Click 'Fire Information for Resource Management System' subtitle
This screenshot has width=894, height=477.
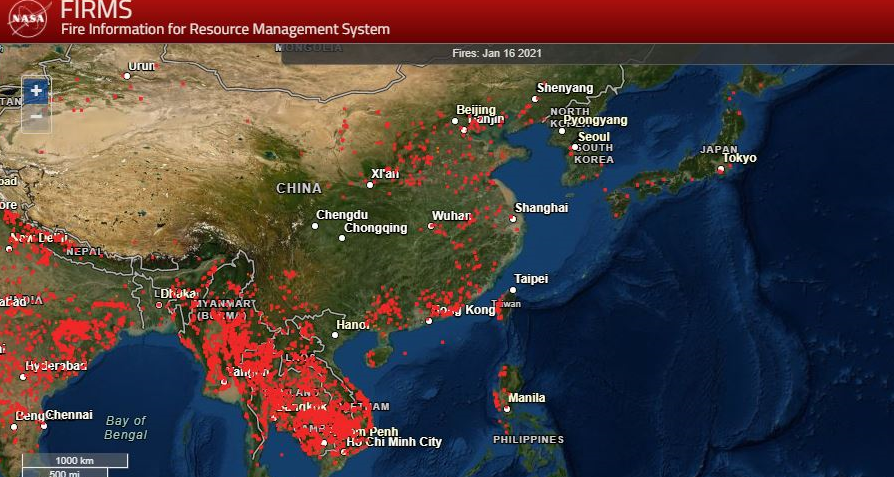(x=226, y=29)
